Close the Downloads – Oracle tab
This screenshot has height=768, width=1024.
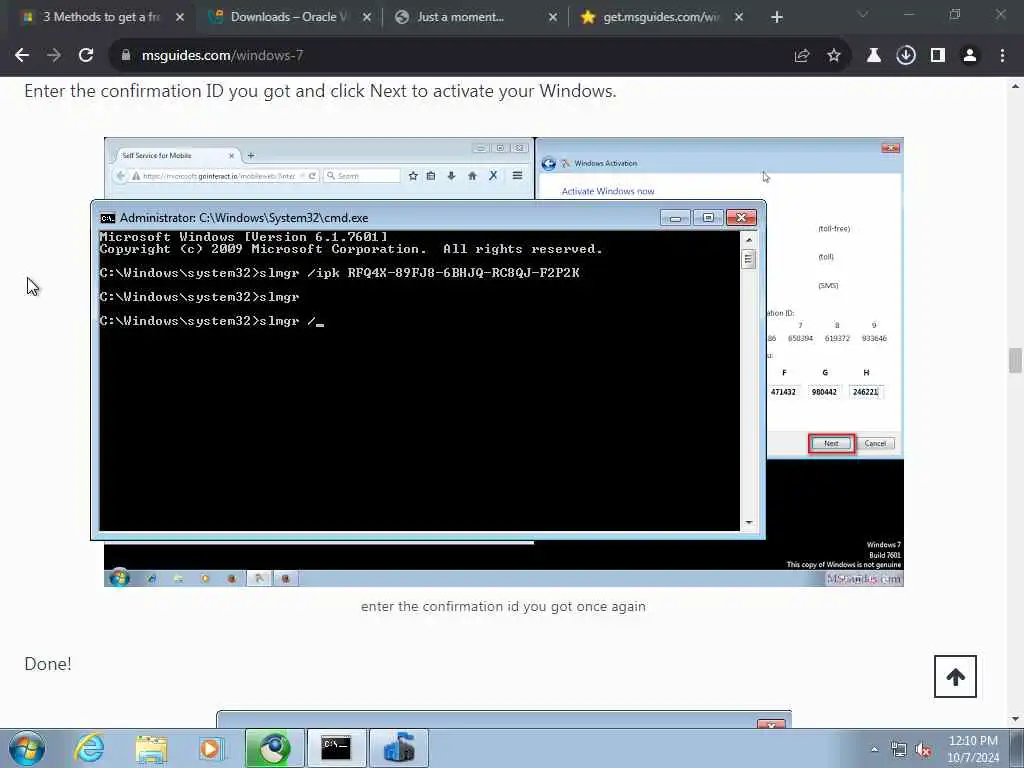[367, 17]
